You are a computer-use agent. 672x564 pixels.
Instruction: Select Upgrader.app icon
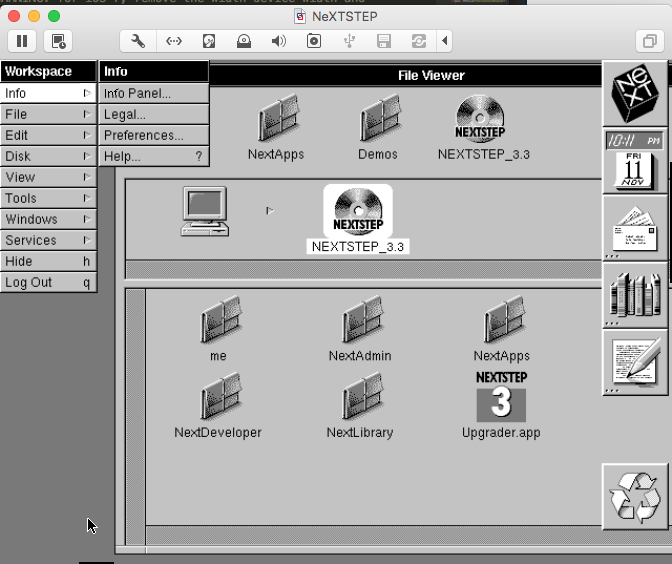pyautogui.click(x=501, y=405)
